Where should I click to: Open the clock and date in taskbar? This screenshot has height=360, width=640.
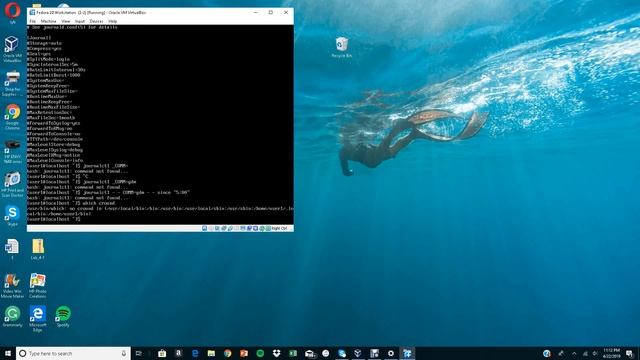(x=611, y=353)
